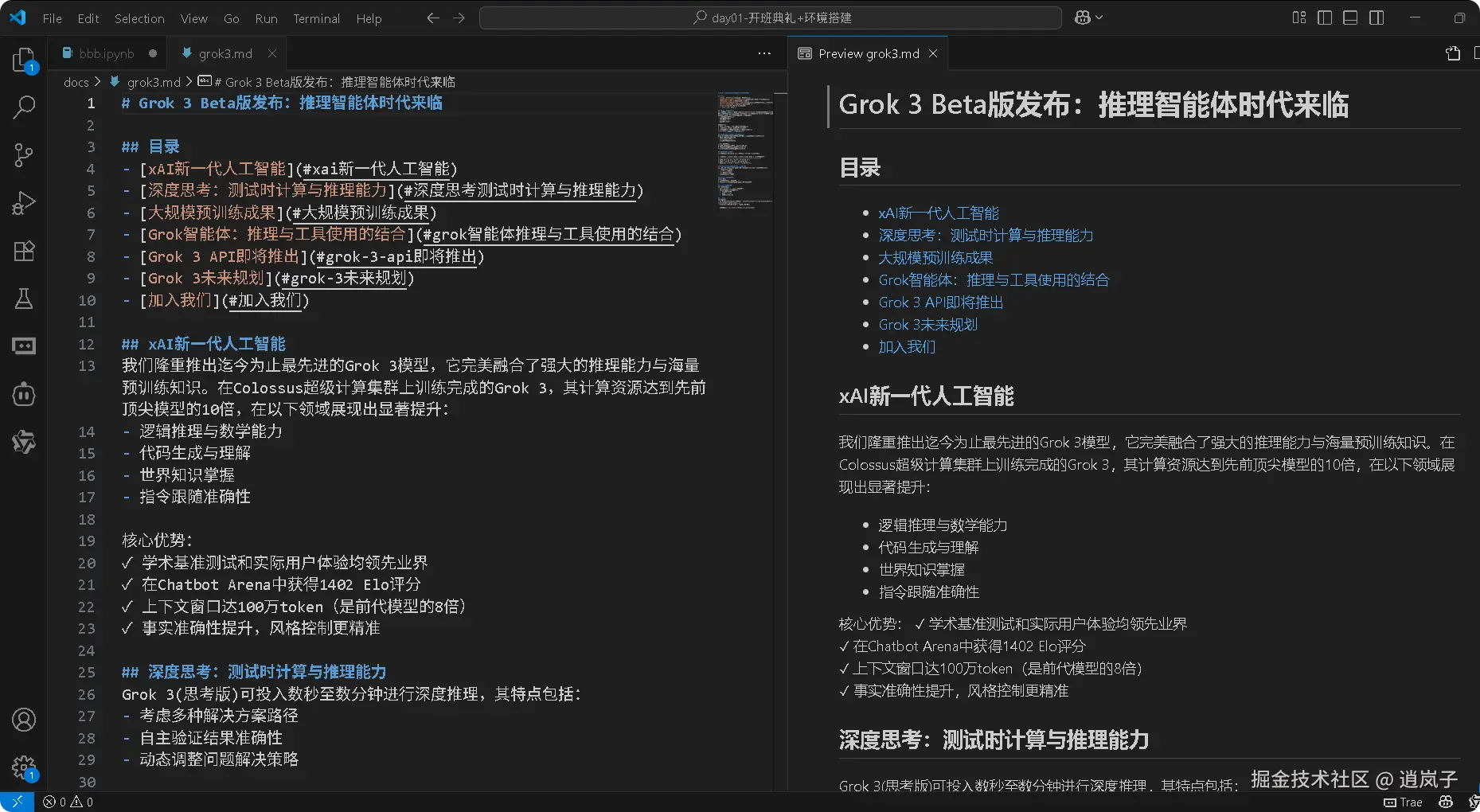Select the grok3.md editor tab

[225, 53]
